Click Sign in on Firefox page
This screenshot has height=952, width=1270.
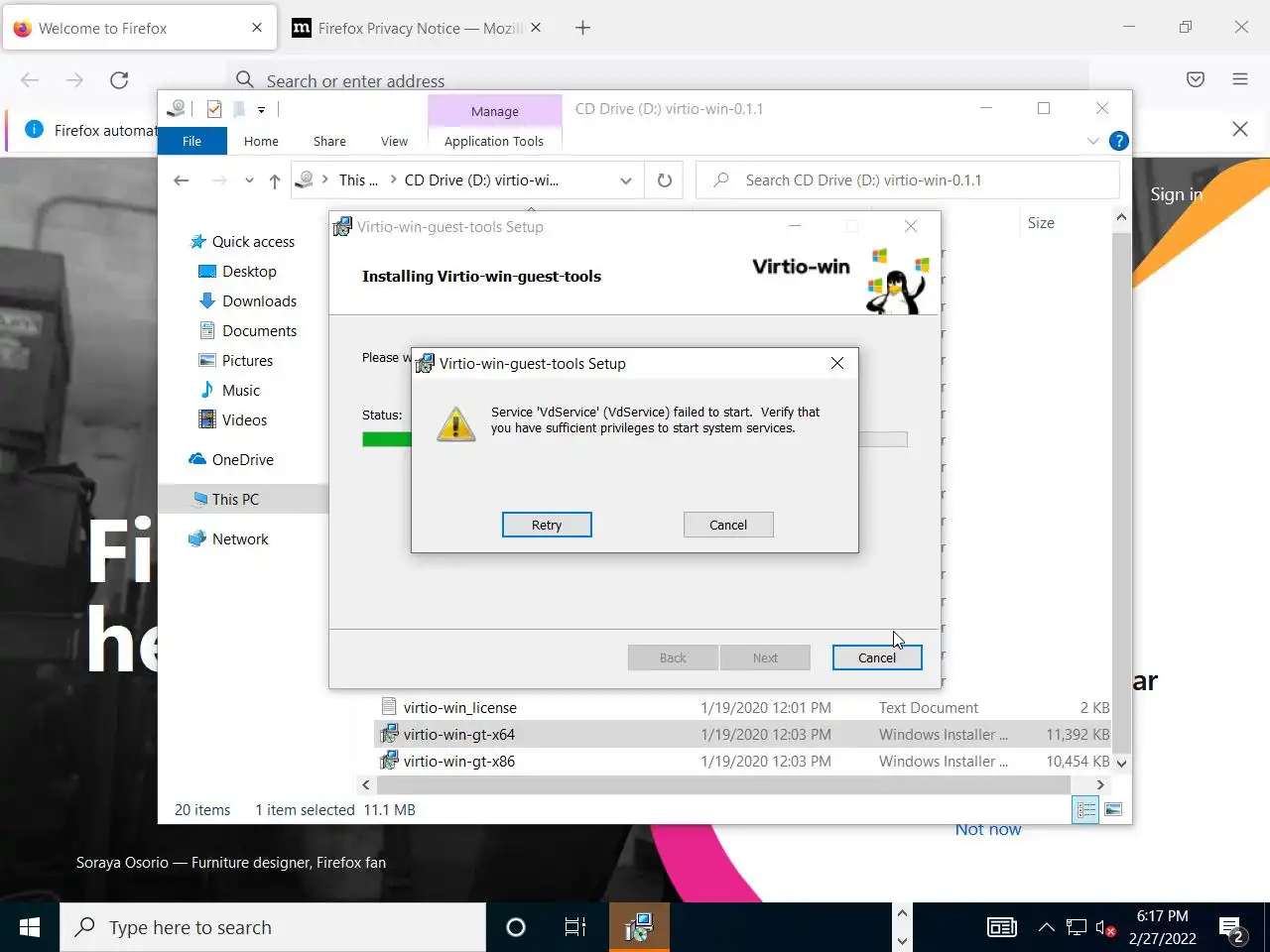[1176, 194]
